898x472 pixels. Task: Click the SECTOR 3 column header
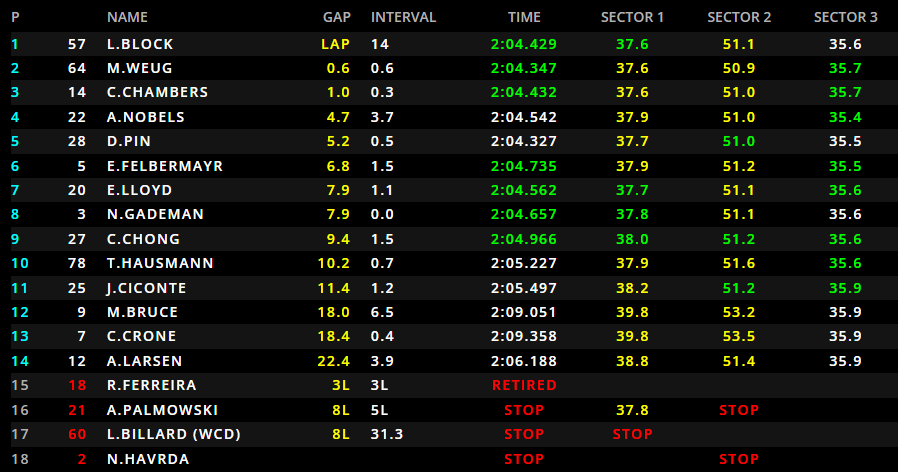845,17
